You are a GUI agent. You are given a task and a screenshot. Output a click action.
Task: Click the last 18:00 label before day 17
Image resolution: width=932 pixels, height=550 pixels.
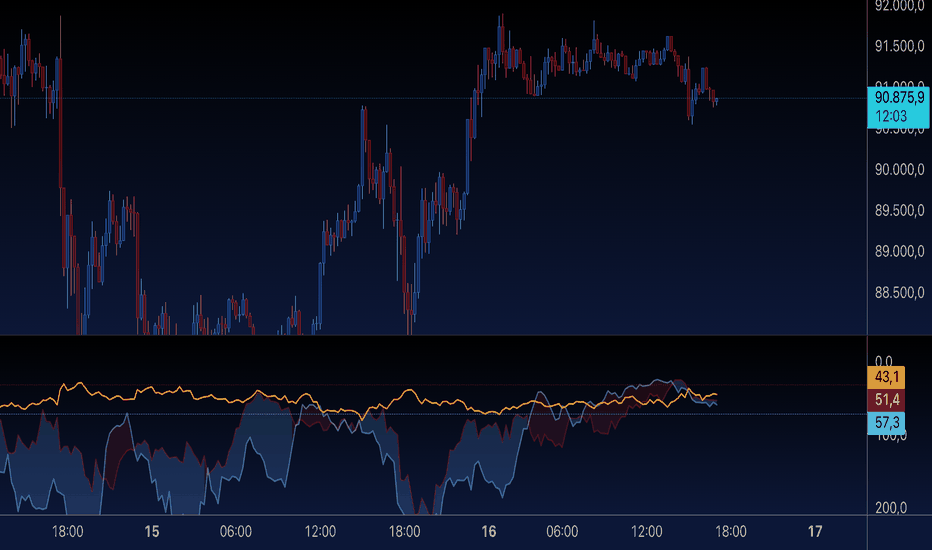pyautogui.click(x=731, y=532)
